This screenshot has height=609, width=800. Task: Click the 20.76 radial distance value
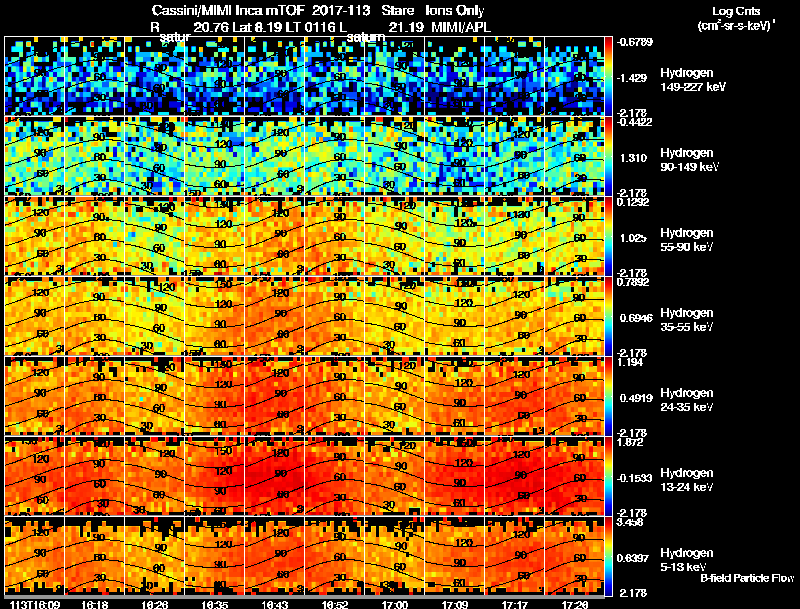pos(211,27)
